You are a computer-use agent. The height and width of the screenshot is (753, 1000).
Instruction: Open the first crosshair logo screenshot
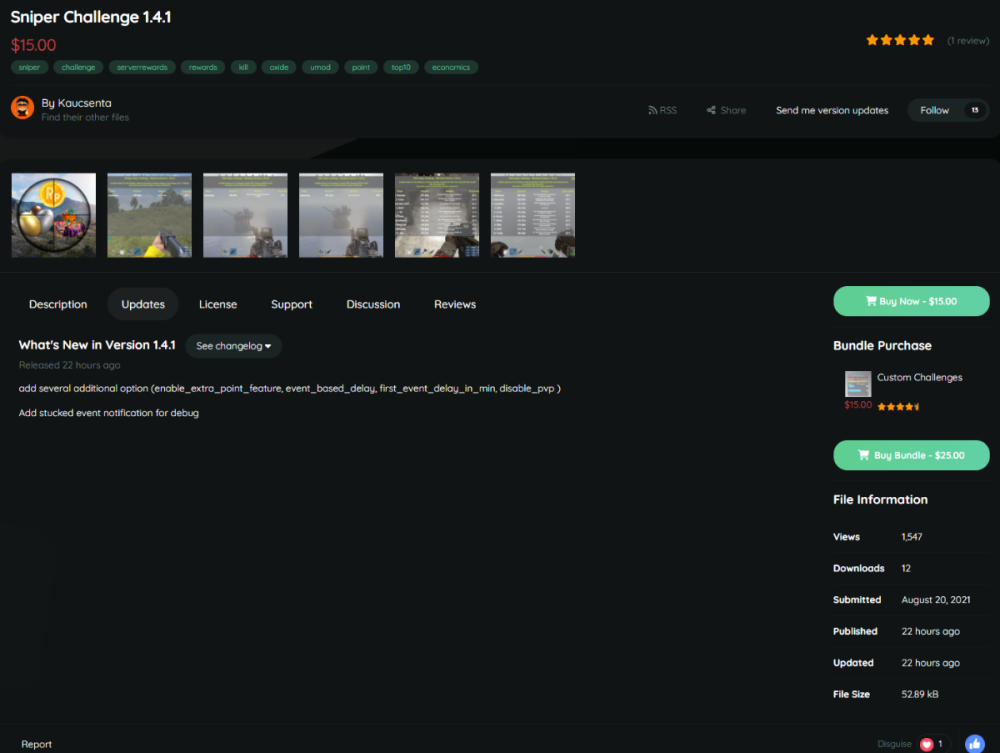coord(54,215)
